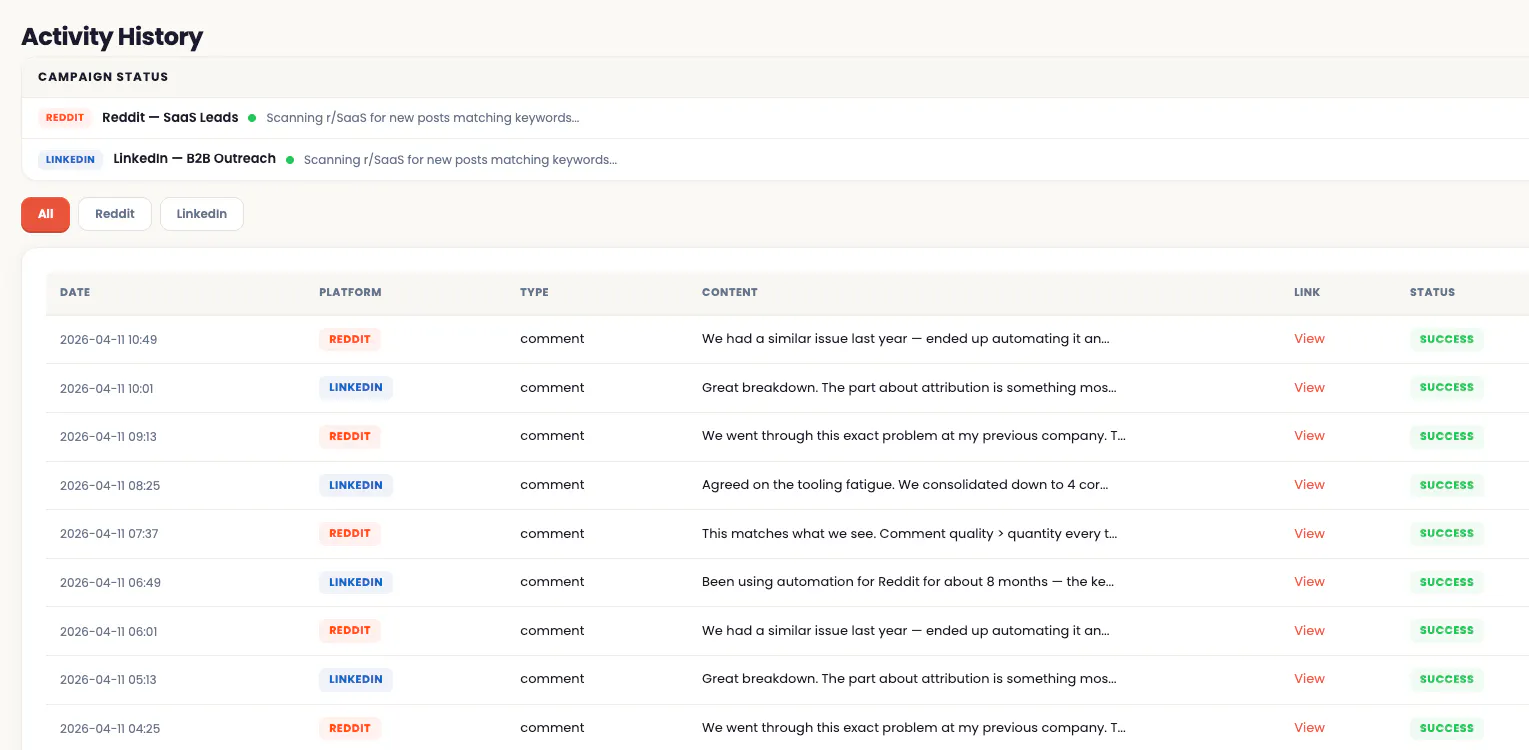This screenshot has width=1529, height=750.
Task: Open View link for 04:25 entry
Action: point(1309,728)
